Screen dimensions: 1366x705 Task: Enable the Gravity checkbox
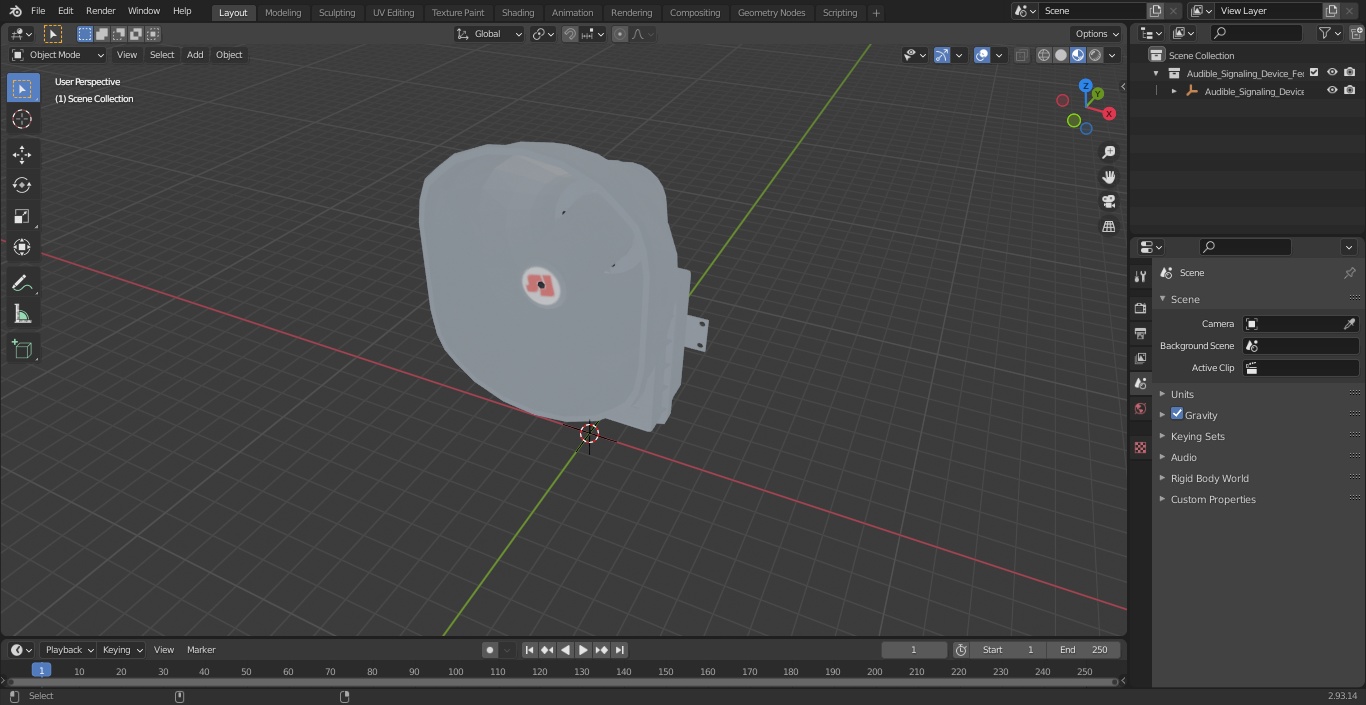click(x=1177, y=414)
